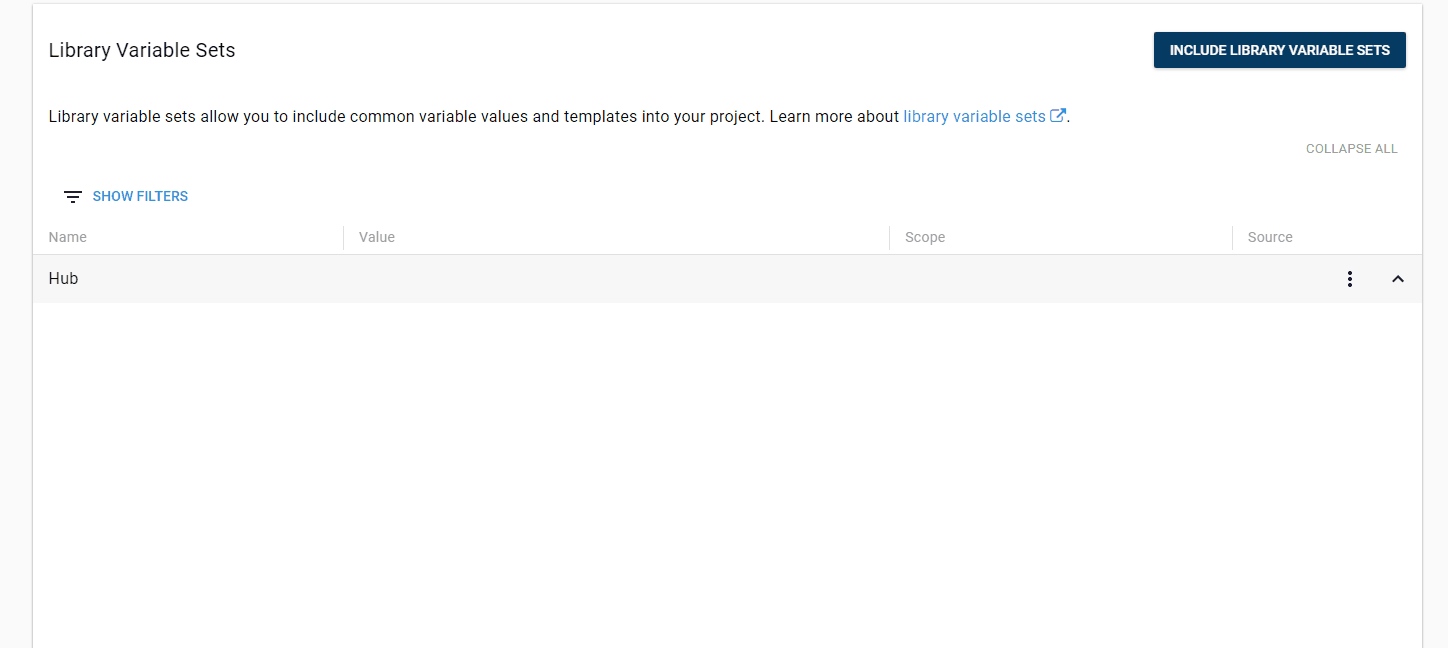Click the filter icon next to SHOW FILTERS
This screenshot has height=648, width=1448.
[72, 196]
